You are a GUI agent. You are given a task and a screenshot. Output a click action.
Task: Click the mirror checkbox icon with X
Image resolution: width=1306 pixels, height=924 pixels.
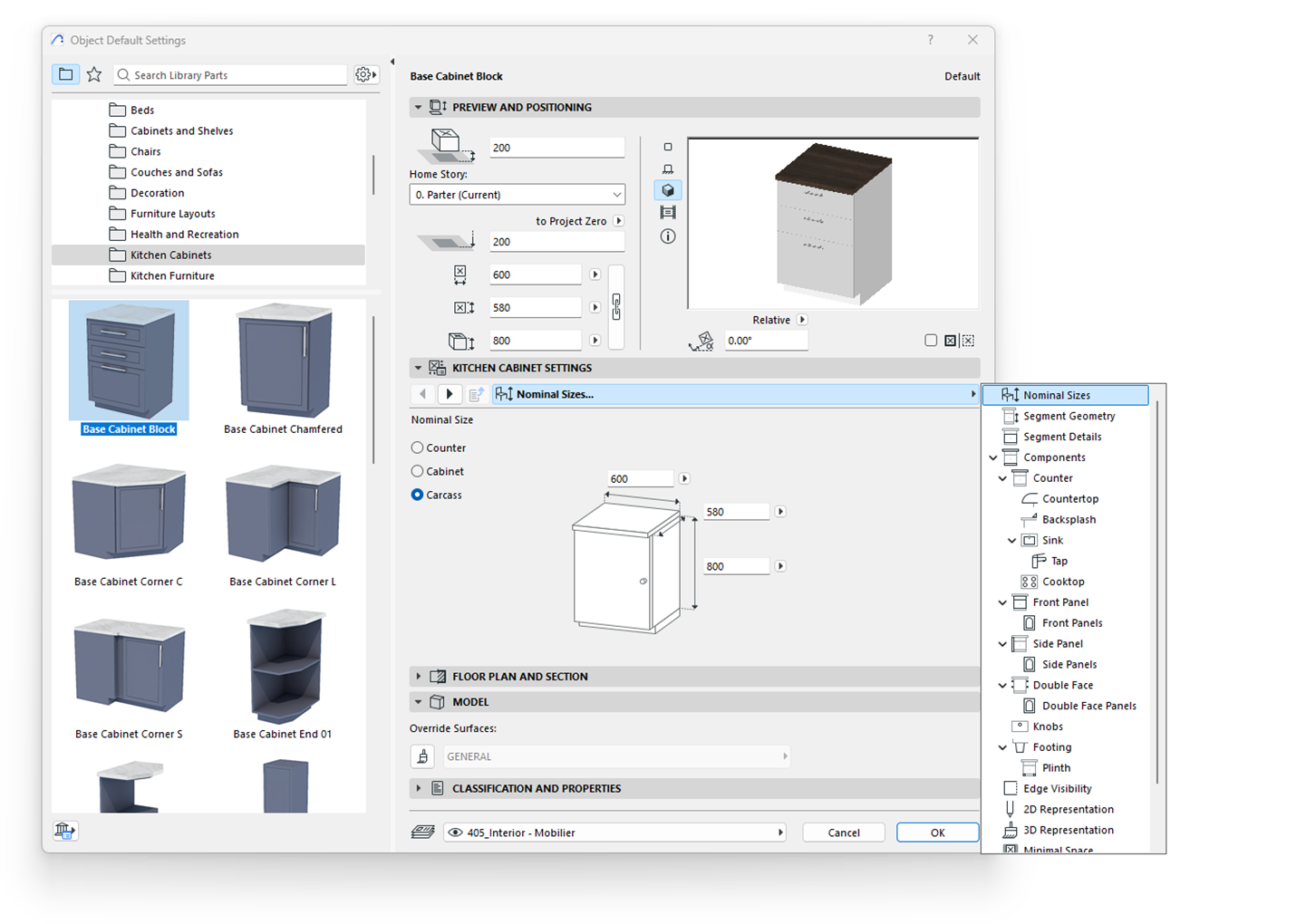pyautogui.click(x=950, y=341)
